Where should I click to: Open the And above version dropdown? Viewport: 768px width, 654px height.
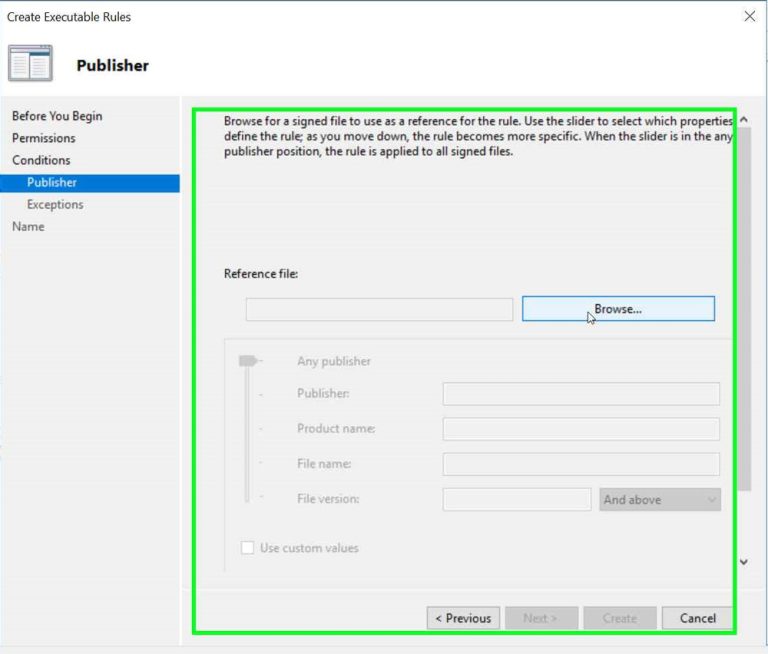[660, 499]
